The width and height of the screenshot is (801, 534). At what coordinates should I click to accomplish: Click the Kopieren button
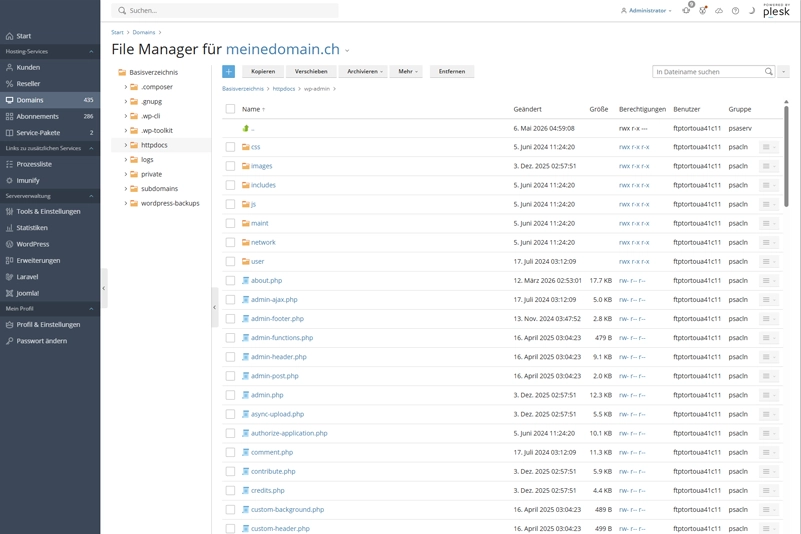tap(263, 72)
